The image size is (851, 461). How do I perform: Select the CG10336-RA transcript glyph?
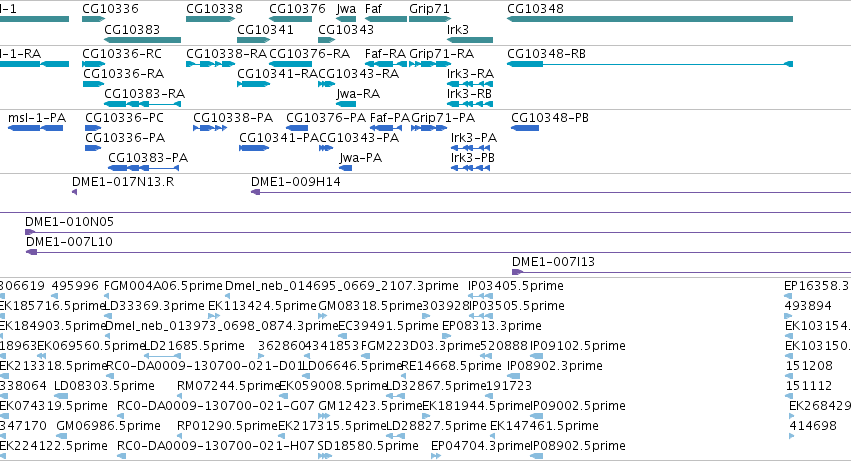click(93, 84)
